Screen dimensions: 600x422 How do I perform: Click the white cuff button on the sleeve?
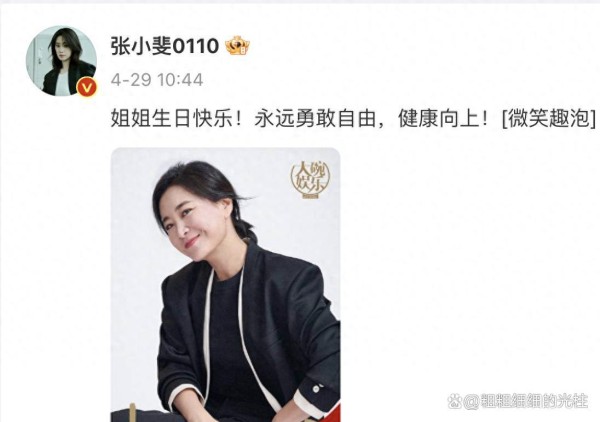coord(316,389)
